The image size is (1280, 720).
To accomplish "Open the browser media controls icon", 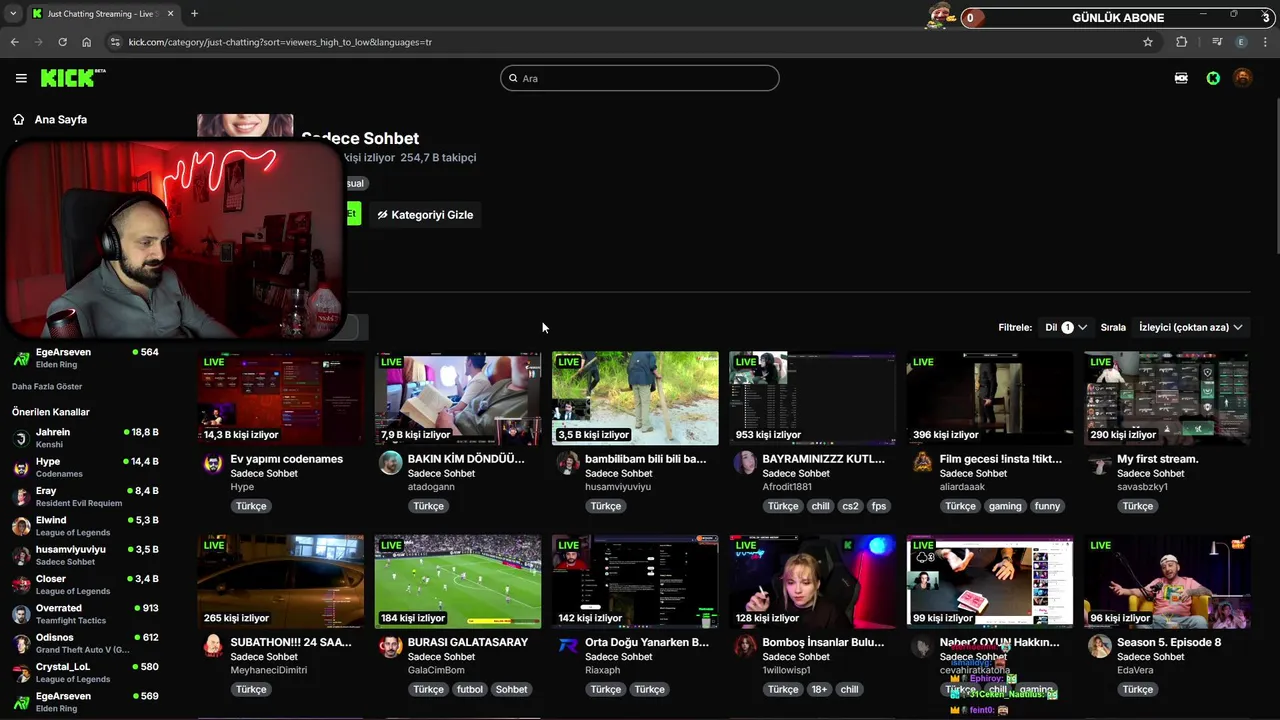I will [x=1216, y=42].
